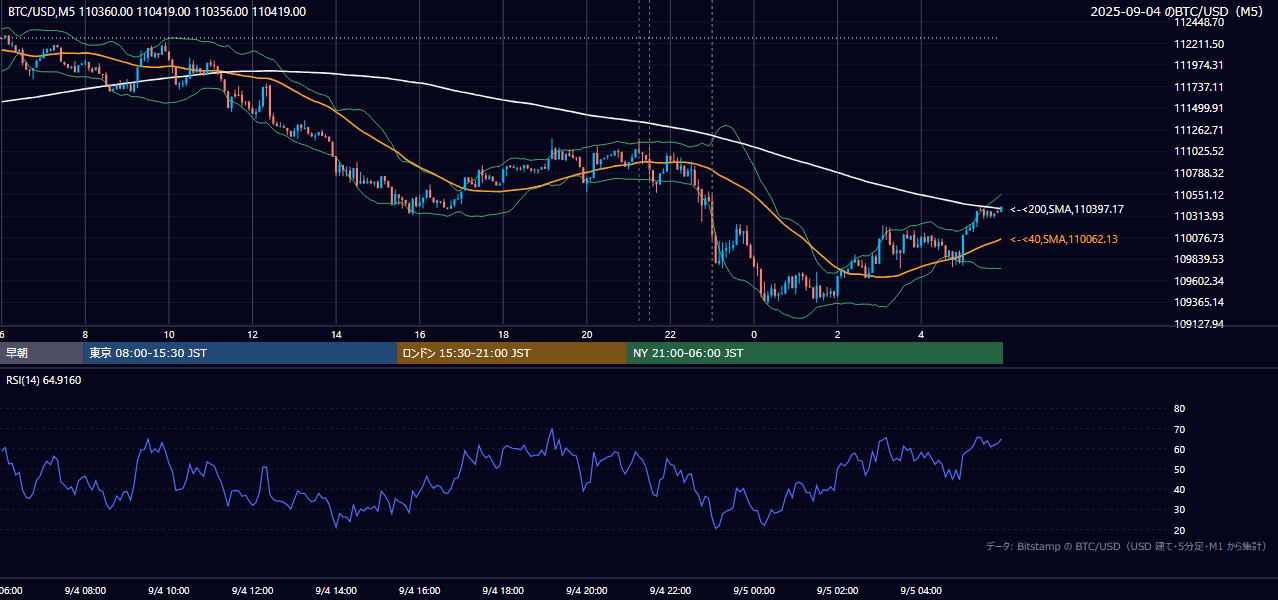Click price axis label 110788.32

tap(1199, 173)
